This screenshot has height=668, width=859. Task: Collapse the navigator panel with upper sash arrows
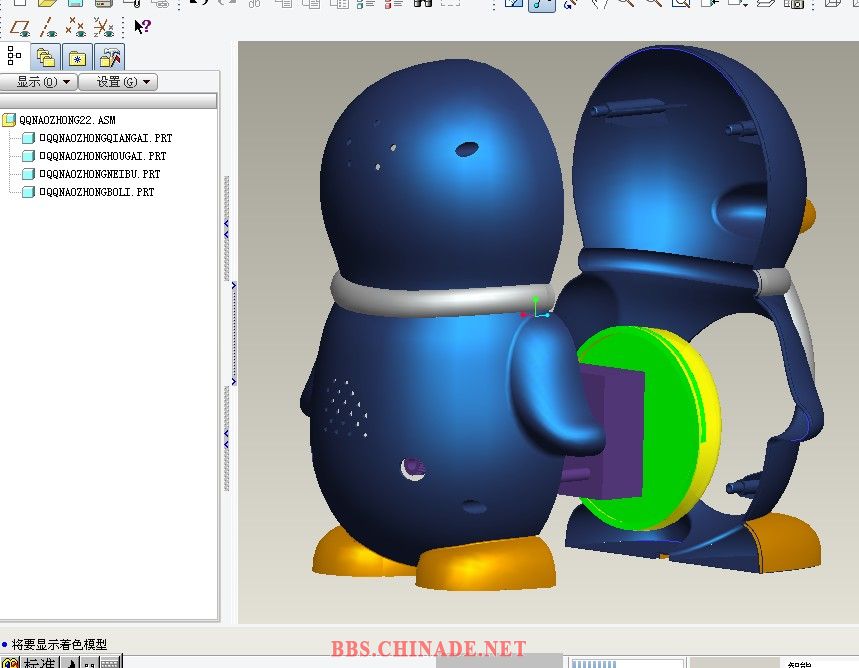pos(226,229)
